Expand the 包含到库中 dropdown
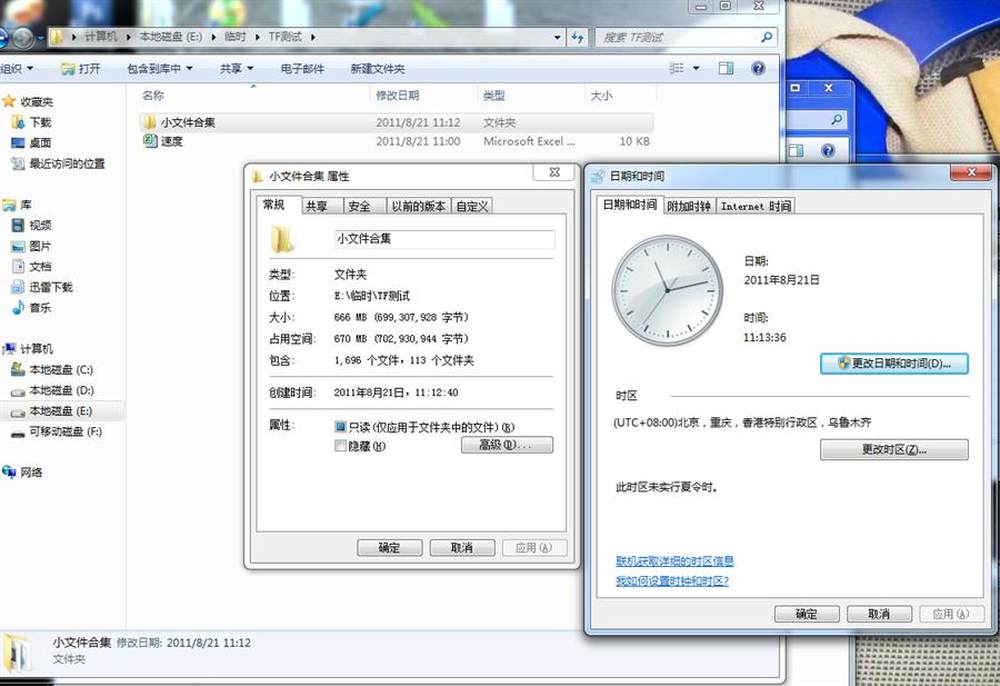 click(x=160, y=69)
